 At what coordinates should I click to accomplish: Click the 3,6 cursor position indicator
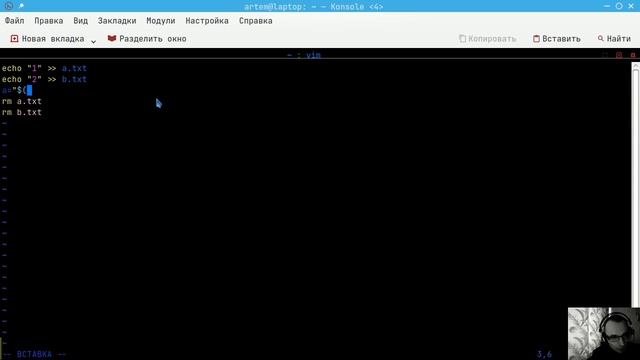click(x=544, y=354)
